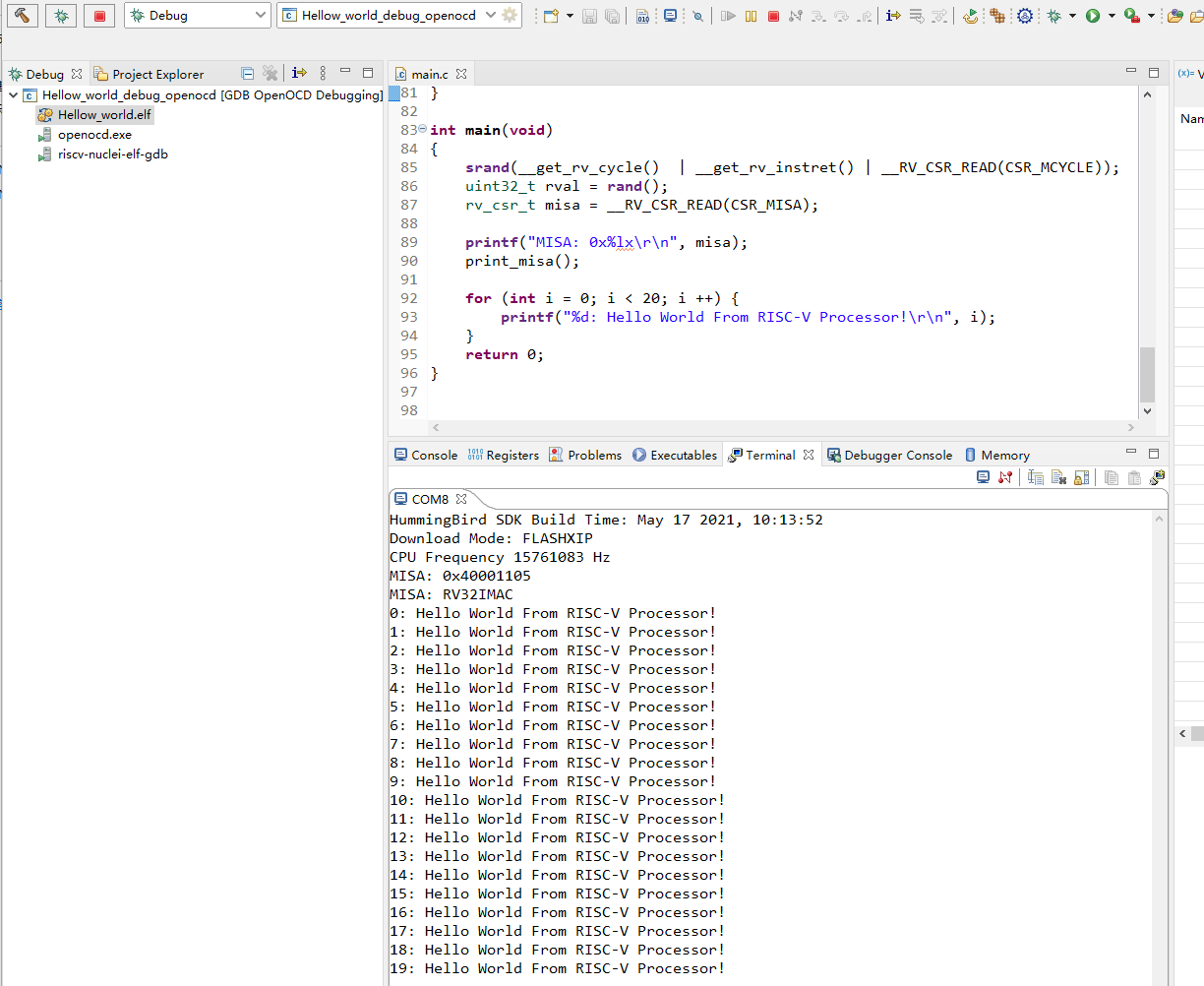The height and width of the screenshot is (986, 1204).
Task: Click the editor's vertical scrollbar thumb
Action: click(1147, 375)
